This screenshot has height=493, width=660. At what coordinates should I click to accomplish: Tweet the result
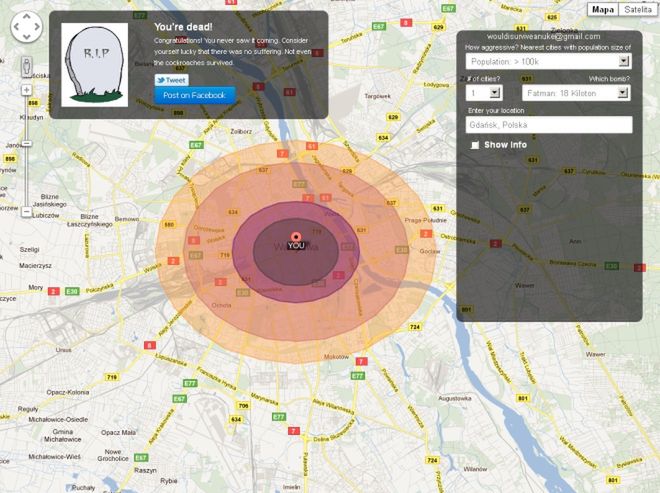coord(171,80)
